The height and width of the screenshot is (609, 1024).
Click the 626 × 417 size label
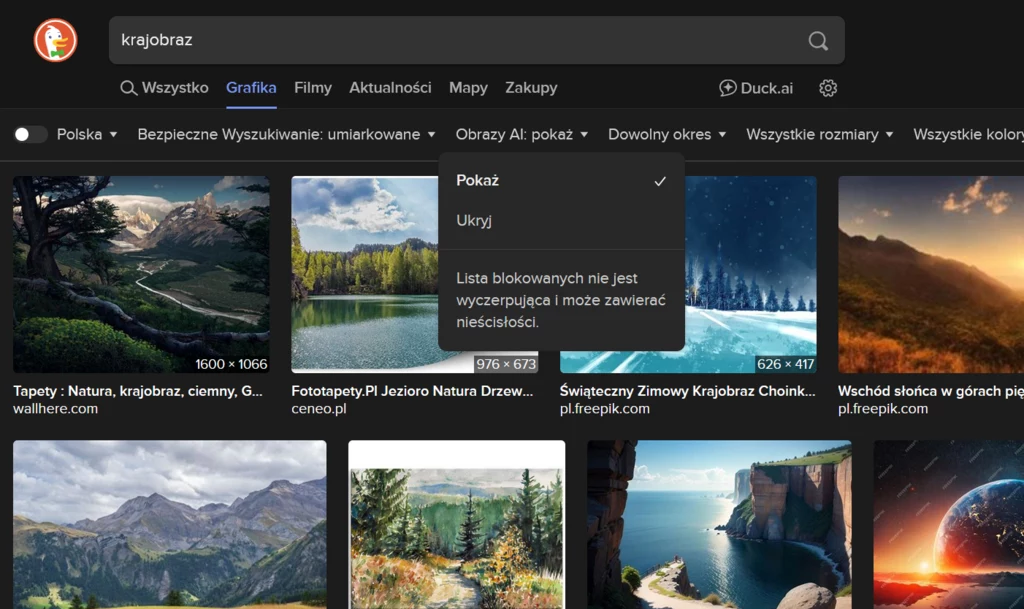pyautogui.click(x=786, y=364)
